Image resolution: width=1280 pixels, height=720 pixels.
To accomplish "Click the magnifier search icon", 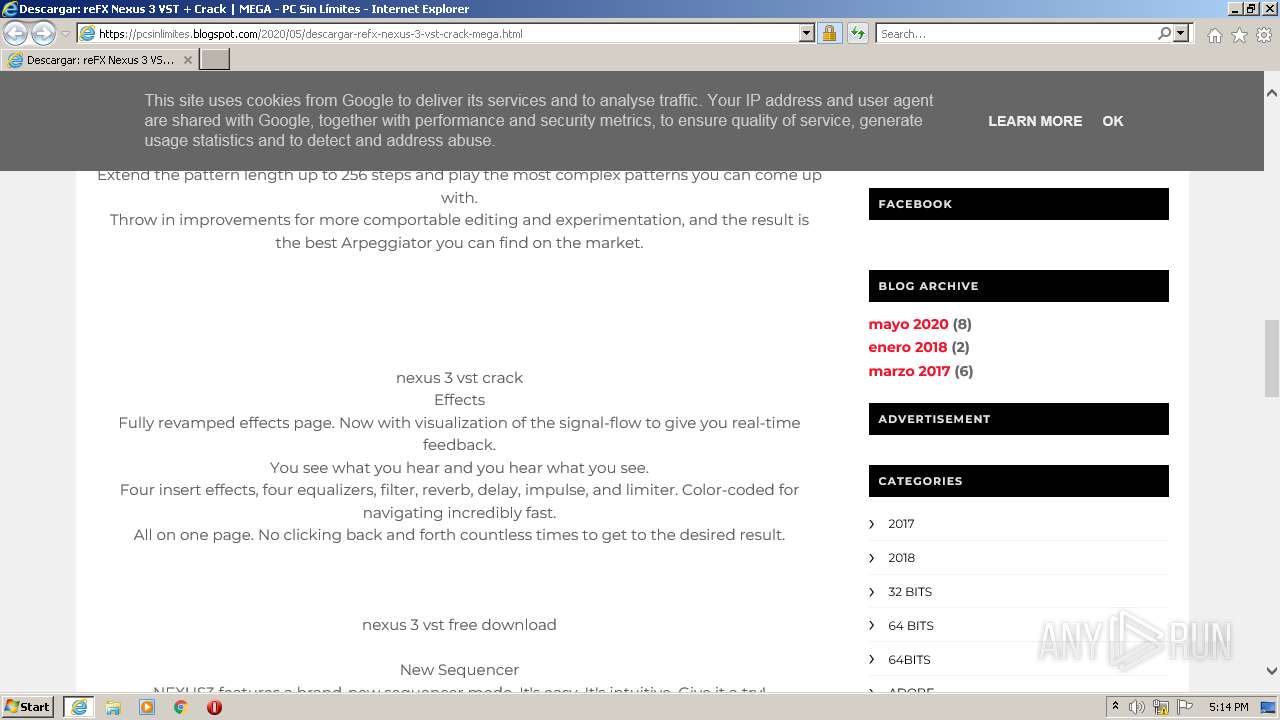I will [1164, 34].
